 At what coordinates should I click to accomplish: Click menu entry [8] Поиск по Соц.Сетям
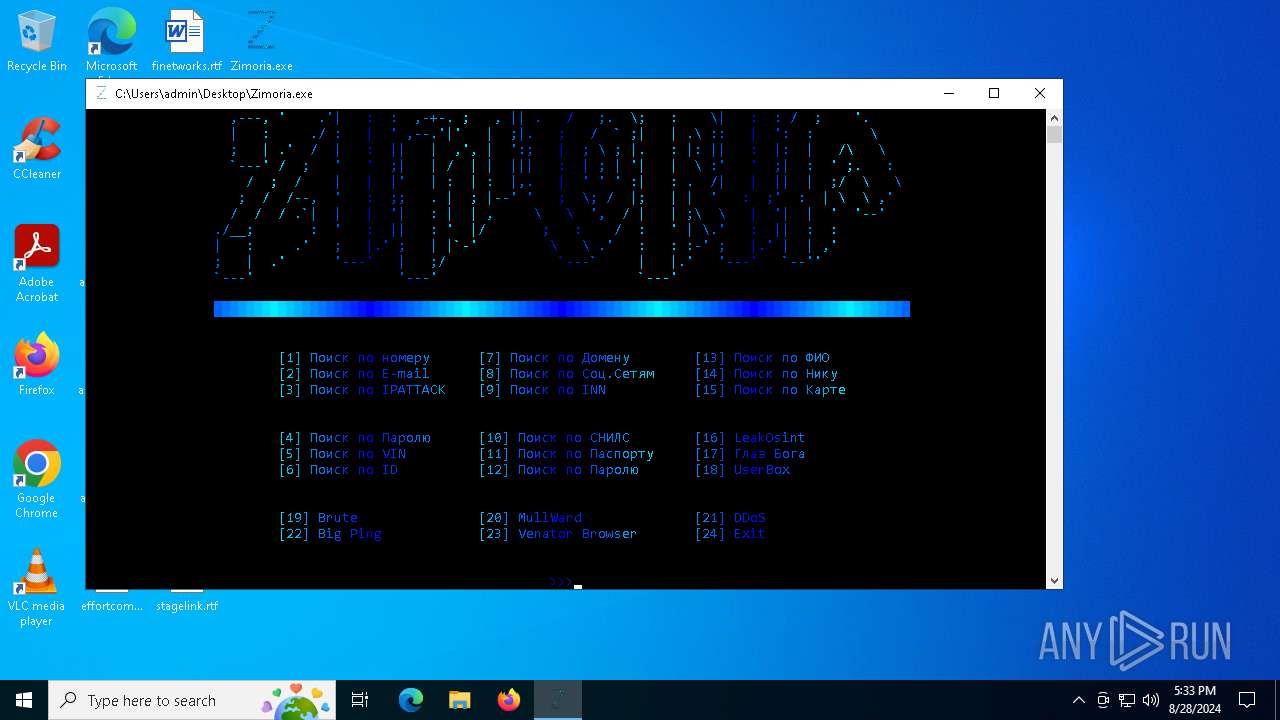coord(566,373)
